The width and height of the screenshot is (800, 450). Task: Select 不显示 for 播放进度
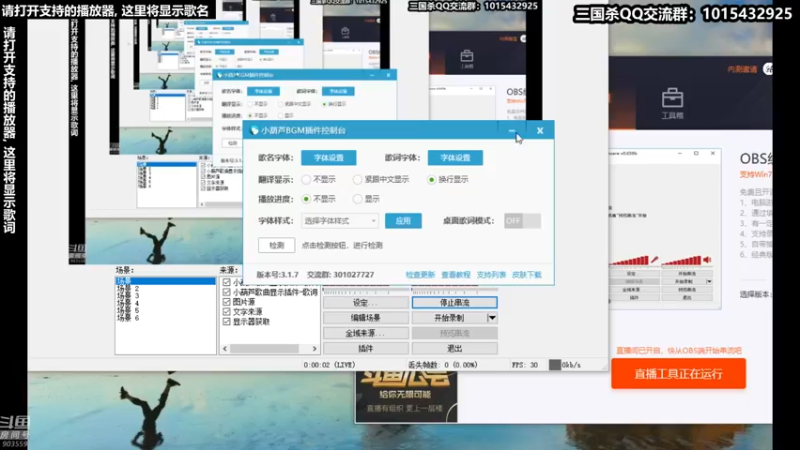[x=306, y=199]
